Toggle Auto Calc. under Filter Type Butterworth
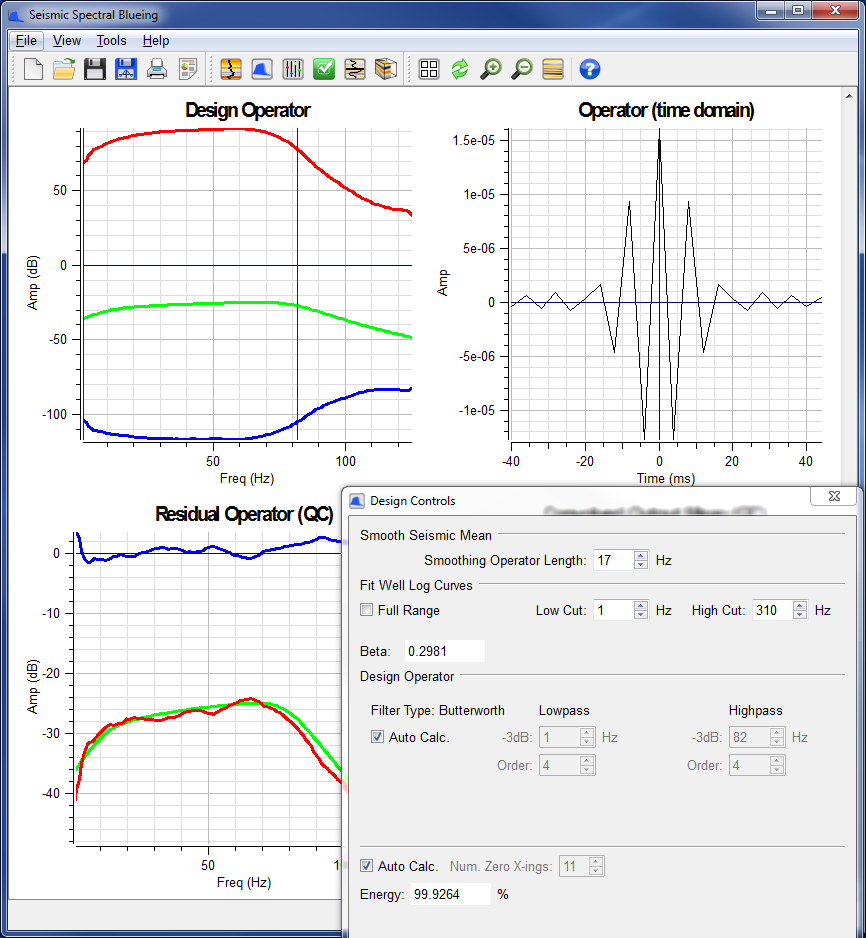This screenshot has height=938, width=866. tap(377, 736)
